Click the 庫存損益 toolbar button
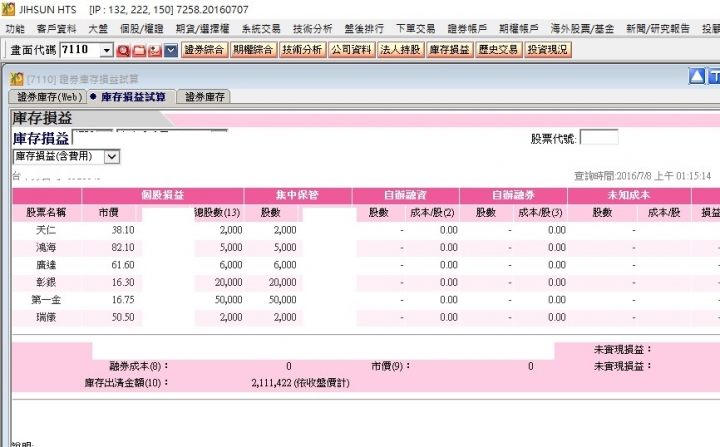The width and height of the screenshot is (720, 447). point(449,50)
